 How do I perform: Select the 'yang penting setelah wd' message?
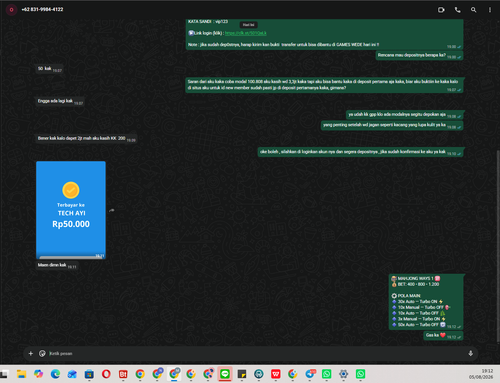[392, 125]
